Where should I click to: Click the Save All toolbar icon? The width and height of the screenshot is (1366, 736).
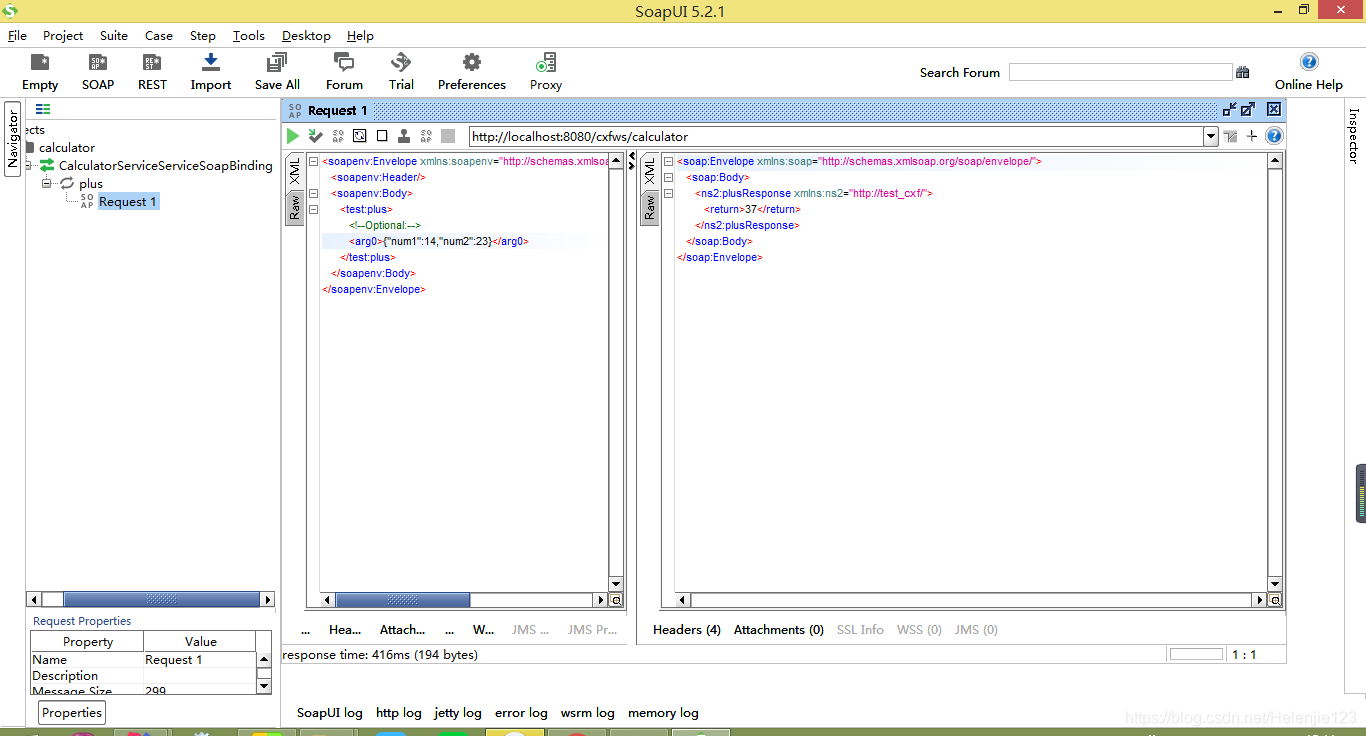click(x=277, y=72)
